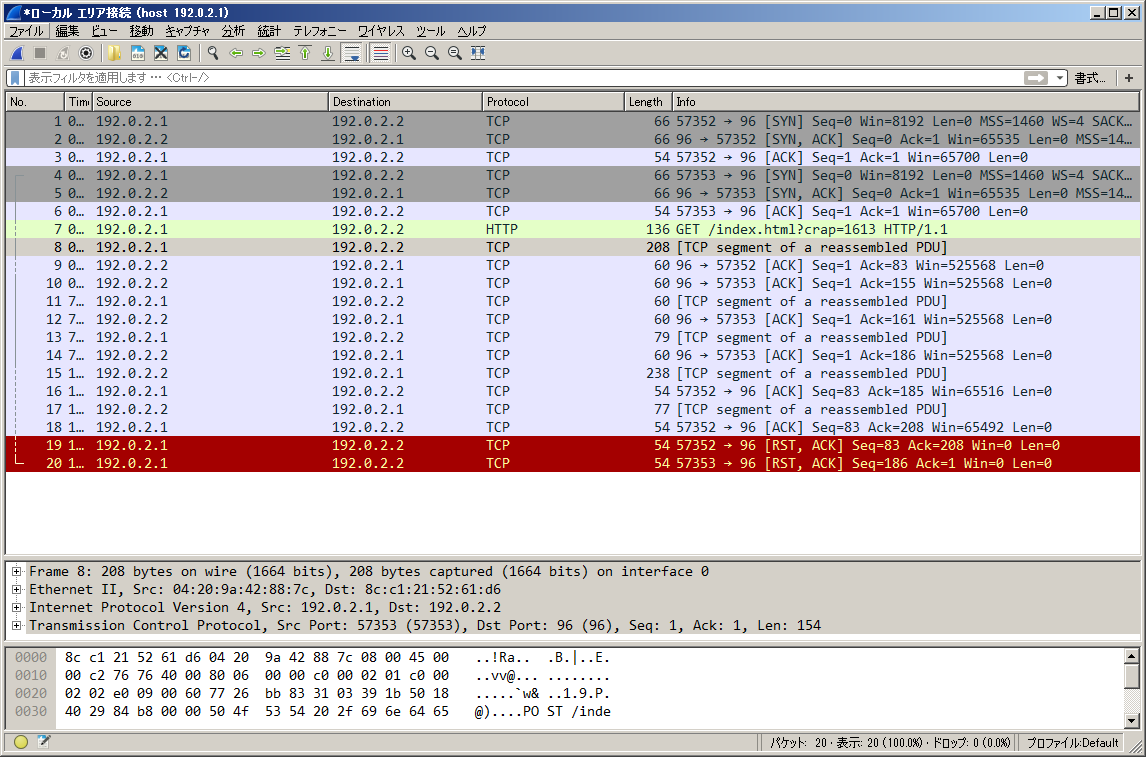Image resolution: width=1146 pixels, height=757 pixels.
Task: Open capture options with the gear icon
Action: pyautogui.click(x=87, y=52)
